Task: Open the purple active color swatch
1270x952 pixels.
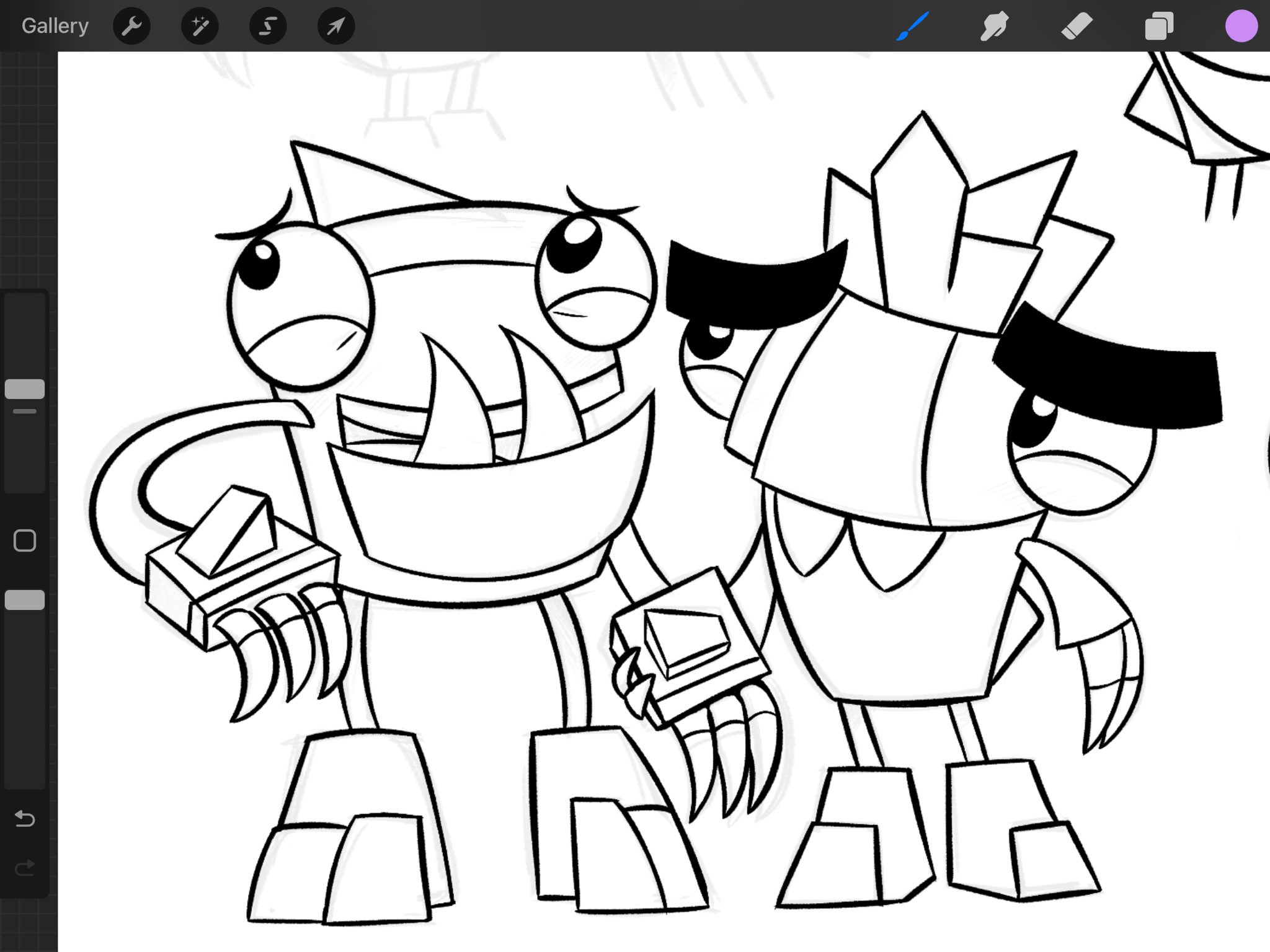Action: pyautogui.click(x=1241, y=27)
